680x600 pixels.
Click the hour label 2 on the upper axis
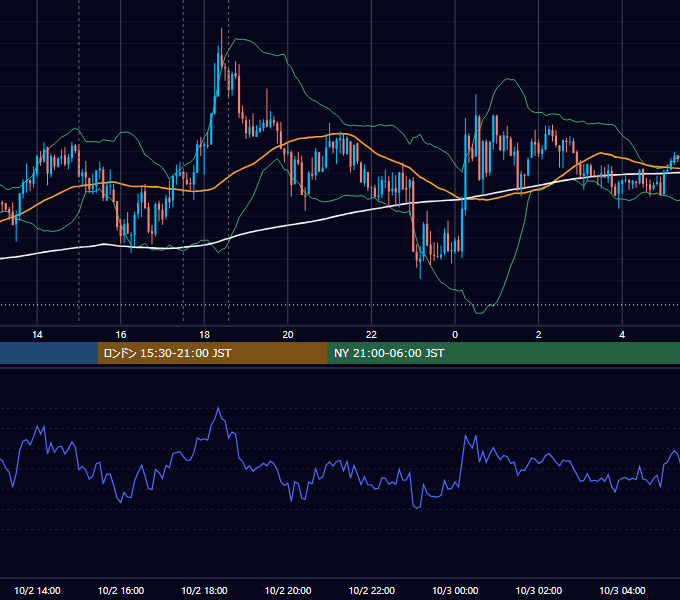(539, 335)
